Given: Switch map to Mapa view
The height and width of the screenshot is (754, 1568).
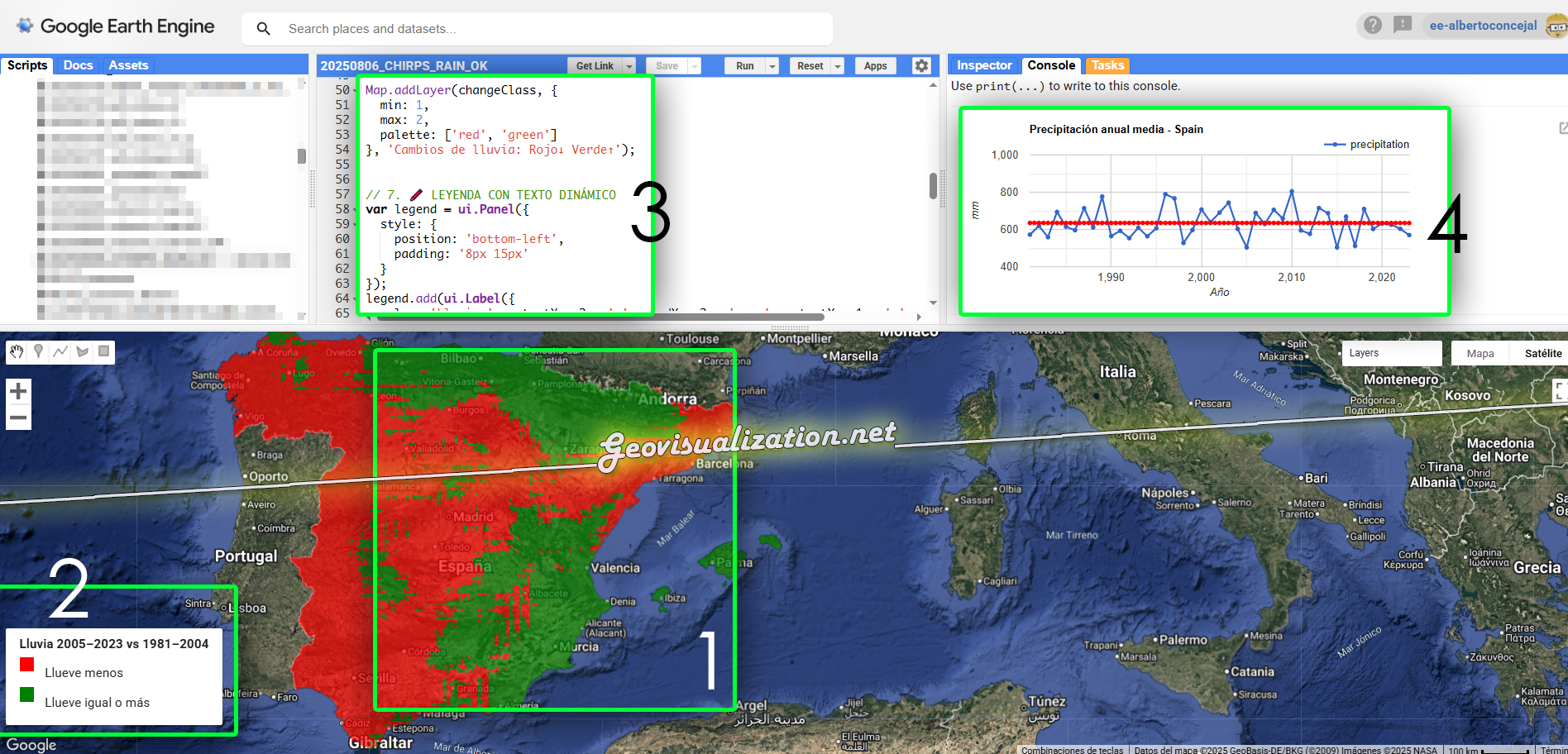Looking at the screenshot, I should 1480,353.
